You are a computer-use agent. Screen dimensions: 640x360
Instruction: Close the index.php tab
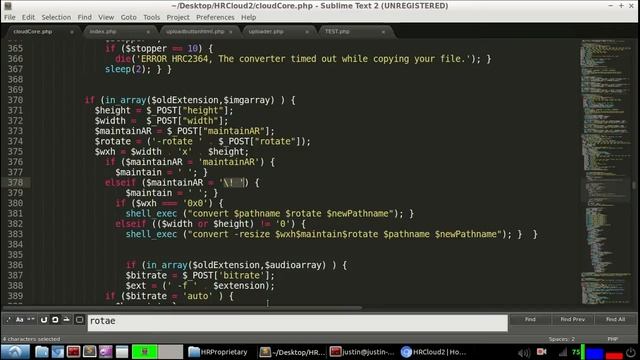(148, 32)
